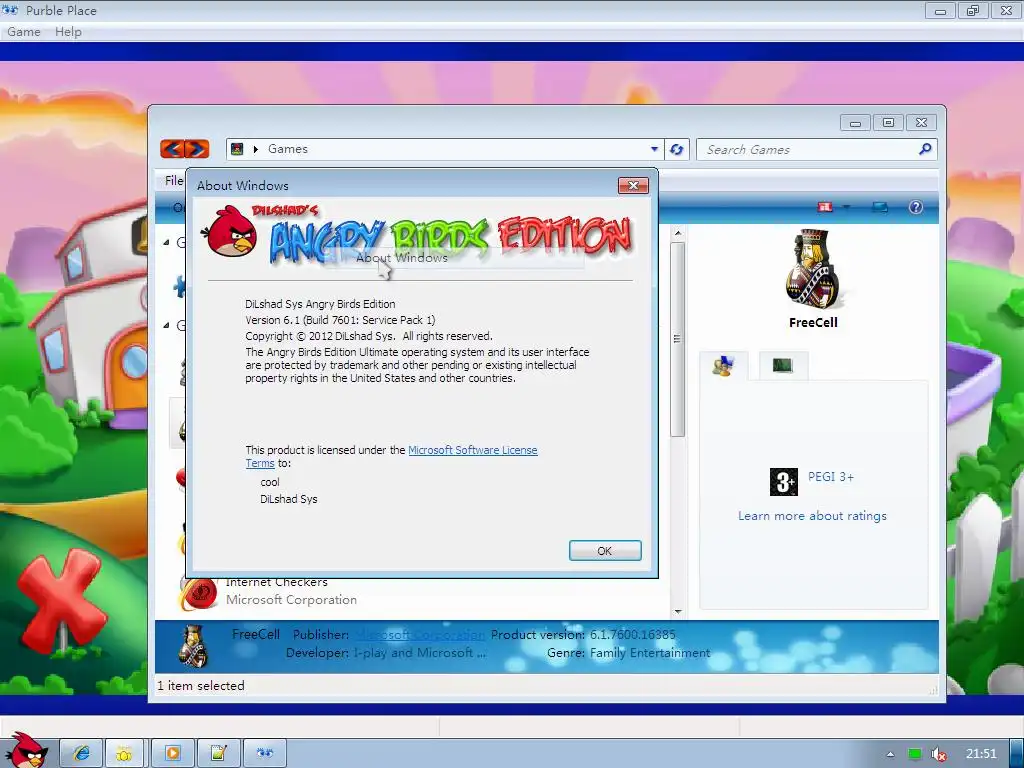Click in the Search Games field
The image size is (1024, 768).
pyautogui.click(x=816, y=150)
